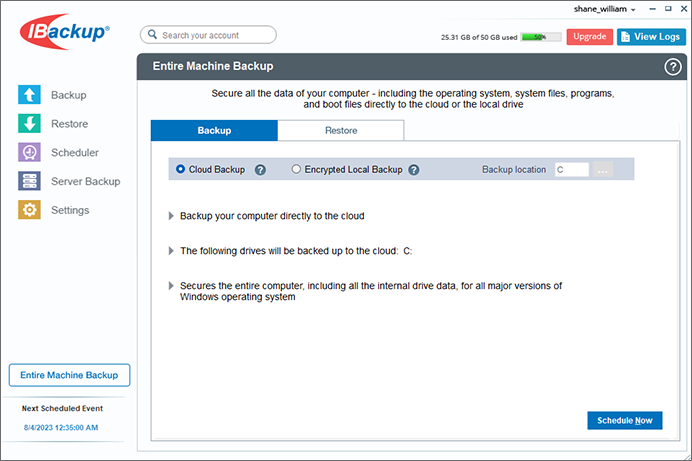Image resolution: width=692 pixels, height=461 pixels.
Task: Click the Server Backup icon
Action: (x=29, y=181)
